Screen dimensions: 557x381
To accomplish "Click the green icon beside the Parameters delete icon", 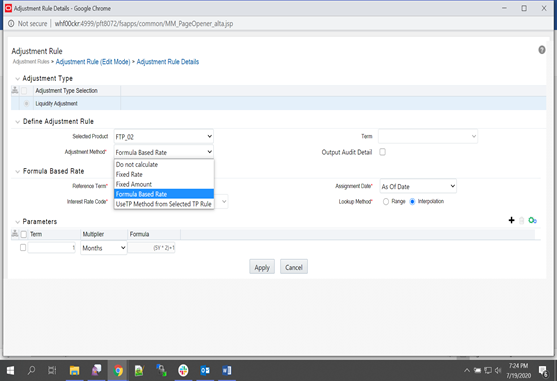I will point(532,221).
